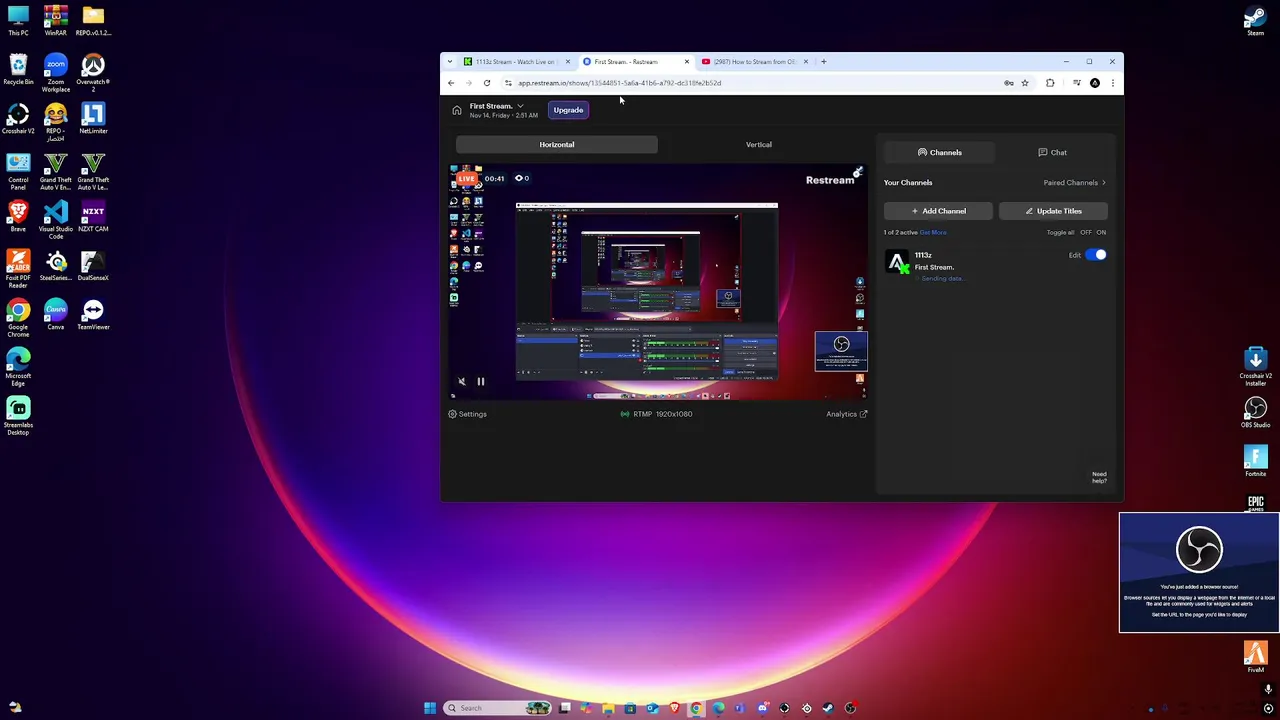Switch to the Horizontal layout tab
Screen dimensions: 1280x720
coord(557,145)
